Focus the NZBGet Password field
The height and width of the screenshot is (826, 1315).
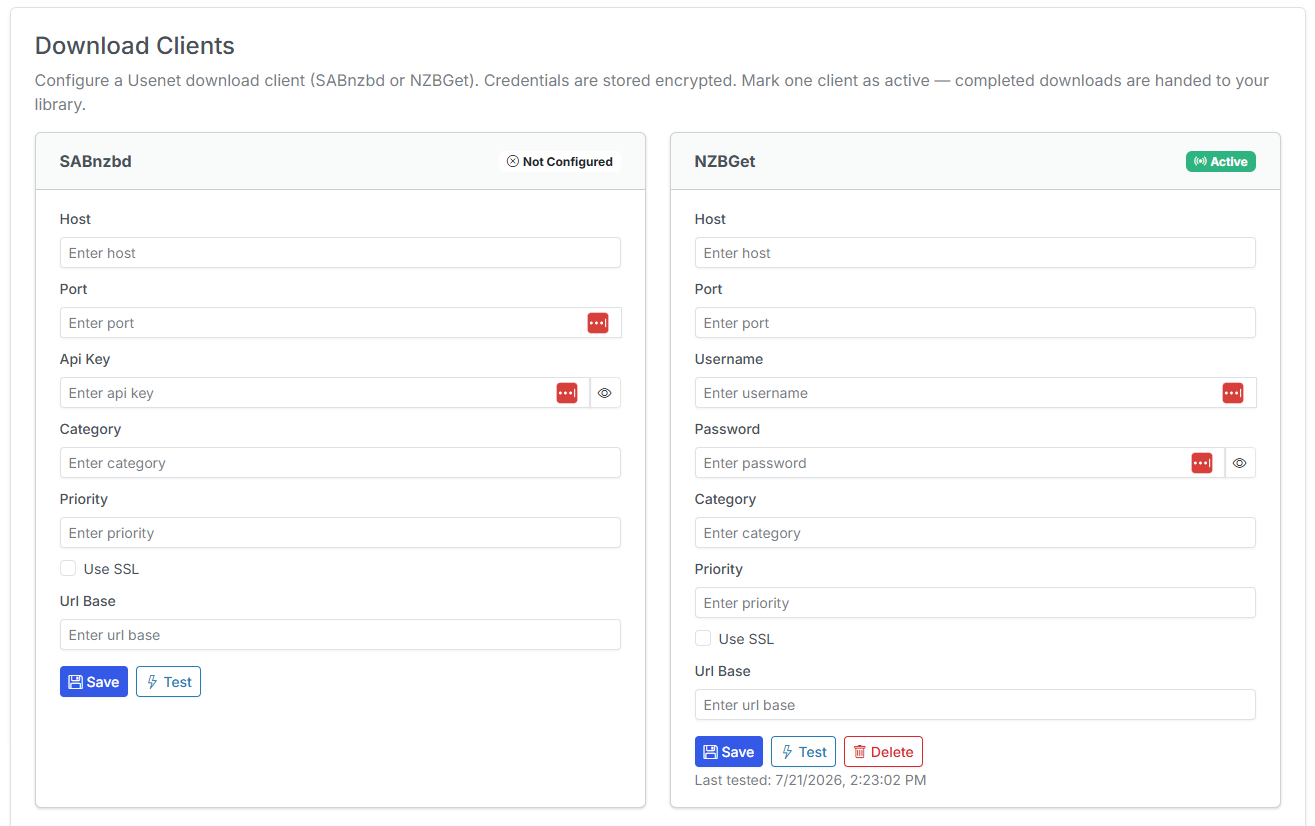(x=960, y=463)
